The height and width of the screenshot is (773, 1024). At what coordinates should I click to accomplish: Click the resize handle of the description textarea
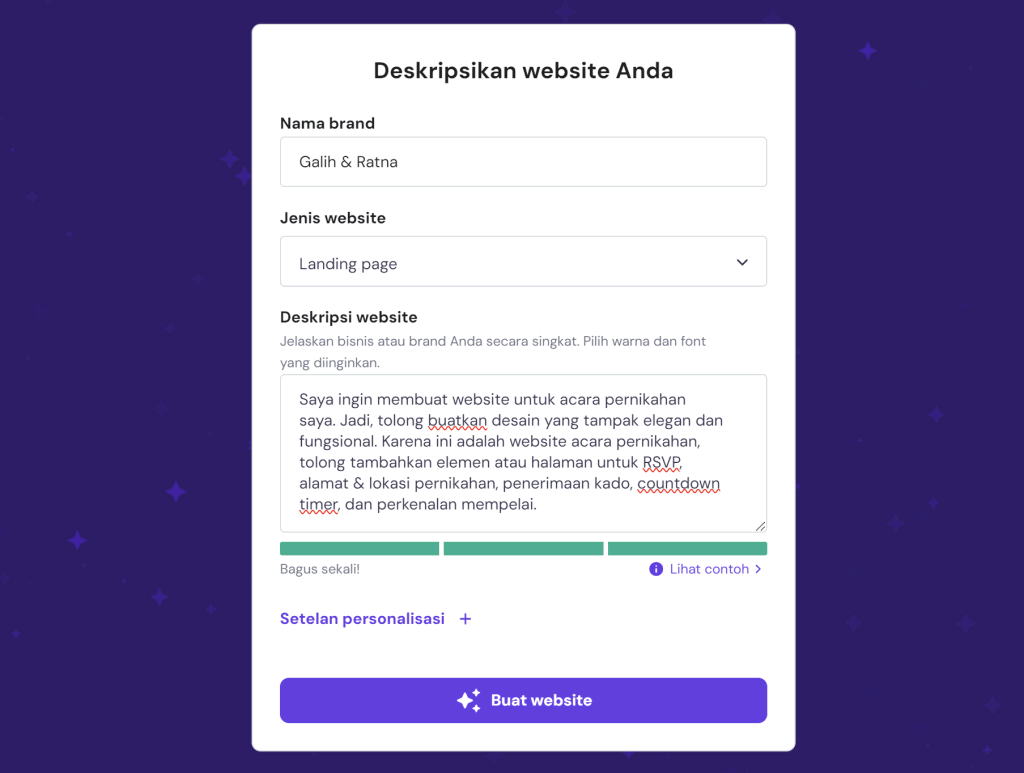pos(760,526)
